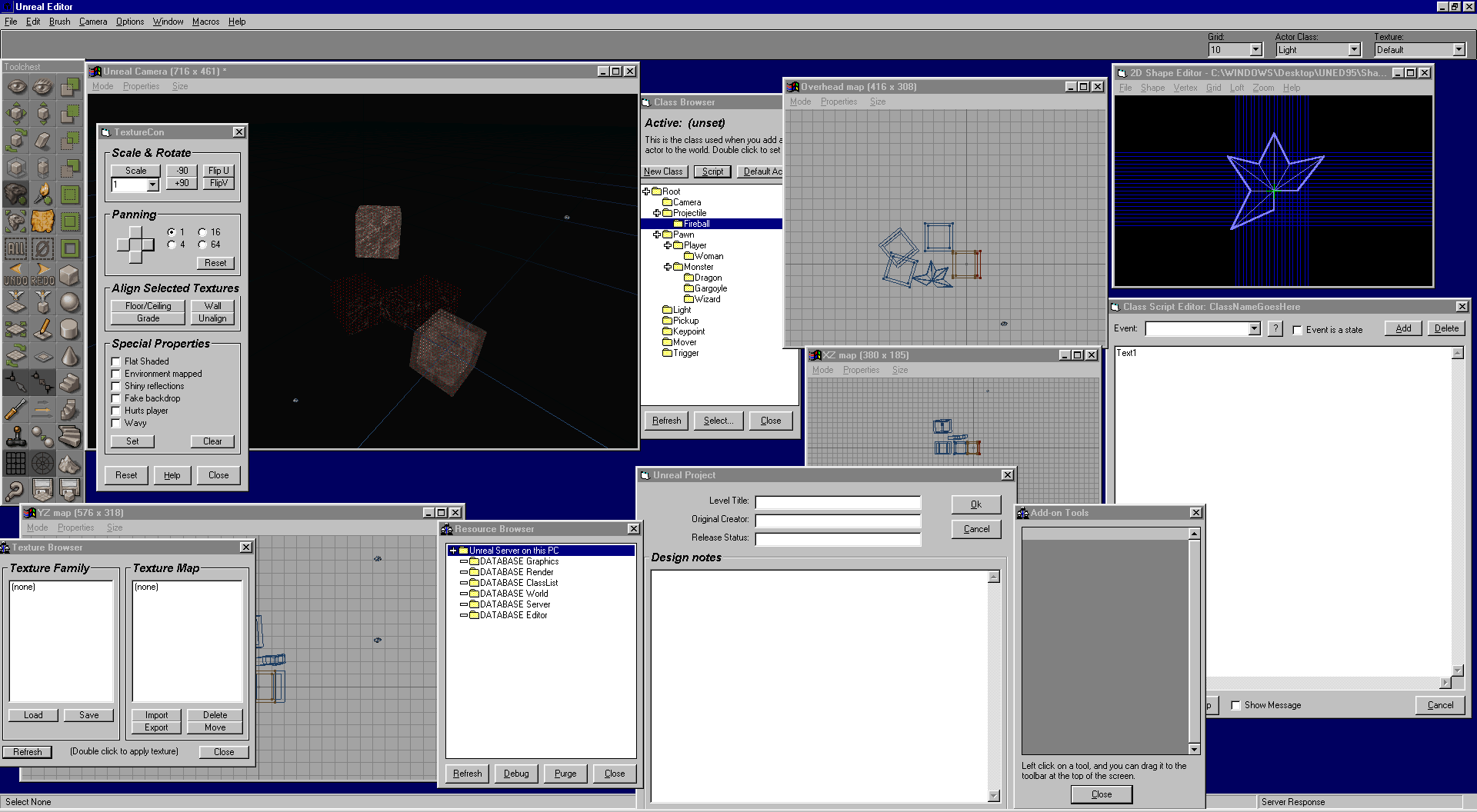Click the joystick icon in Toolchest

point(16,437)
